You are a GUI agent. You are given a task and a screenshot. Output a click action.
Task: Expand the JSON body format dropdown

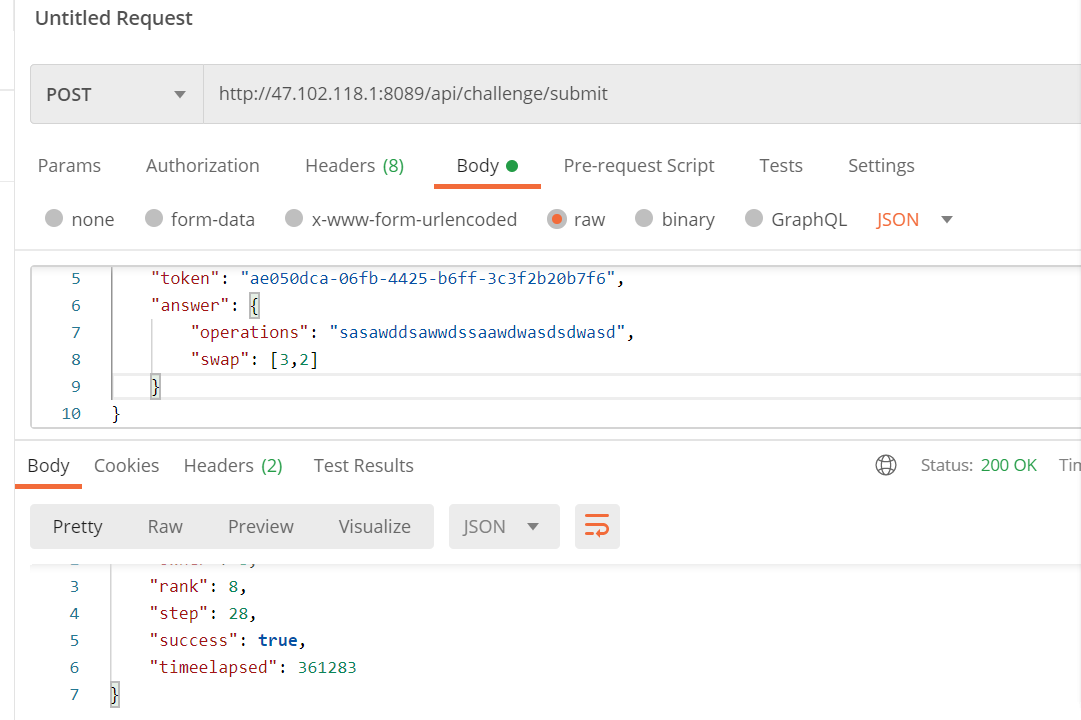[946, 220]
